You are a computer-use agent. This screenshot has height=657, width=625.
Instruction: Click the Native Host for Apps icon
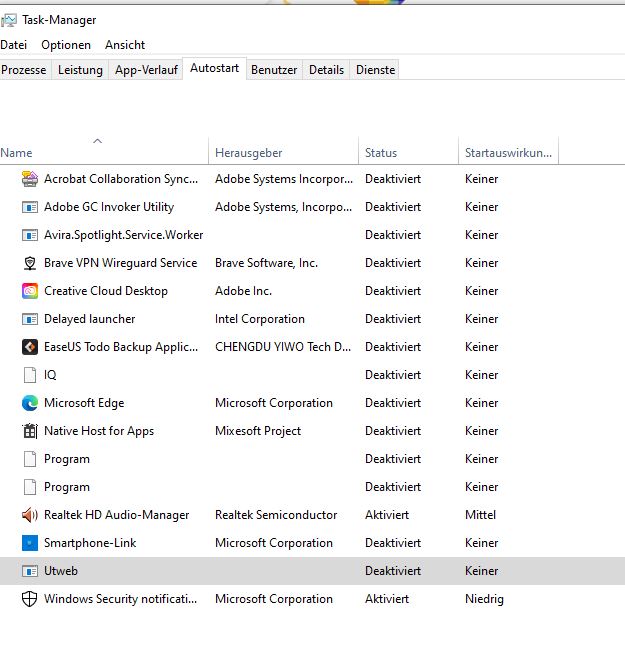click(30, 431)
